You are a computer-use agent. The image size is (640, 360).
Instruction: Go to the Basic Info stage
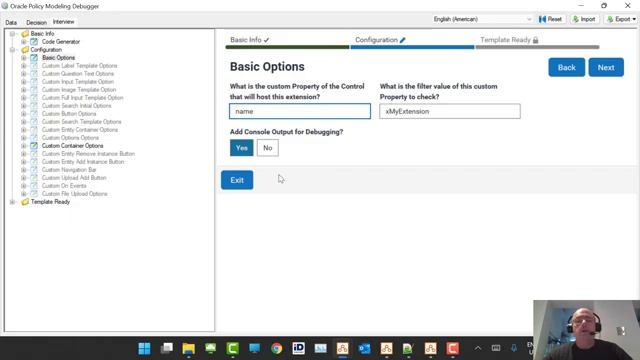point(287,41)
